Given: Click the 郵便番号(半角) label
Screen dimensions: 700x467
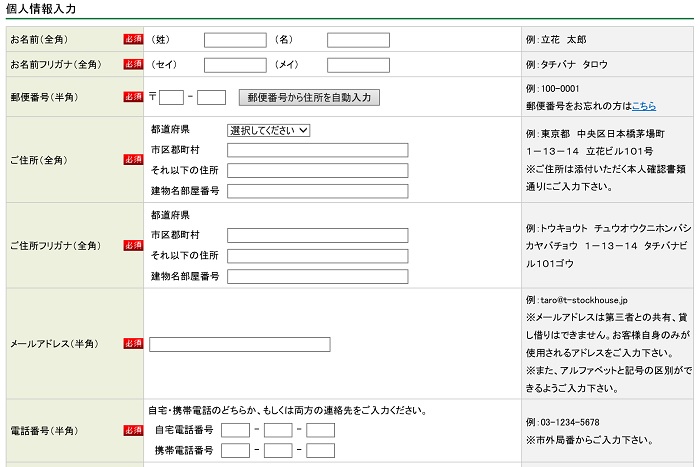Looking at the screenshot, I should (44, 97).
